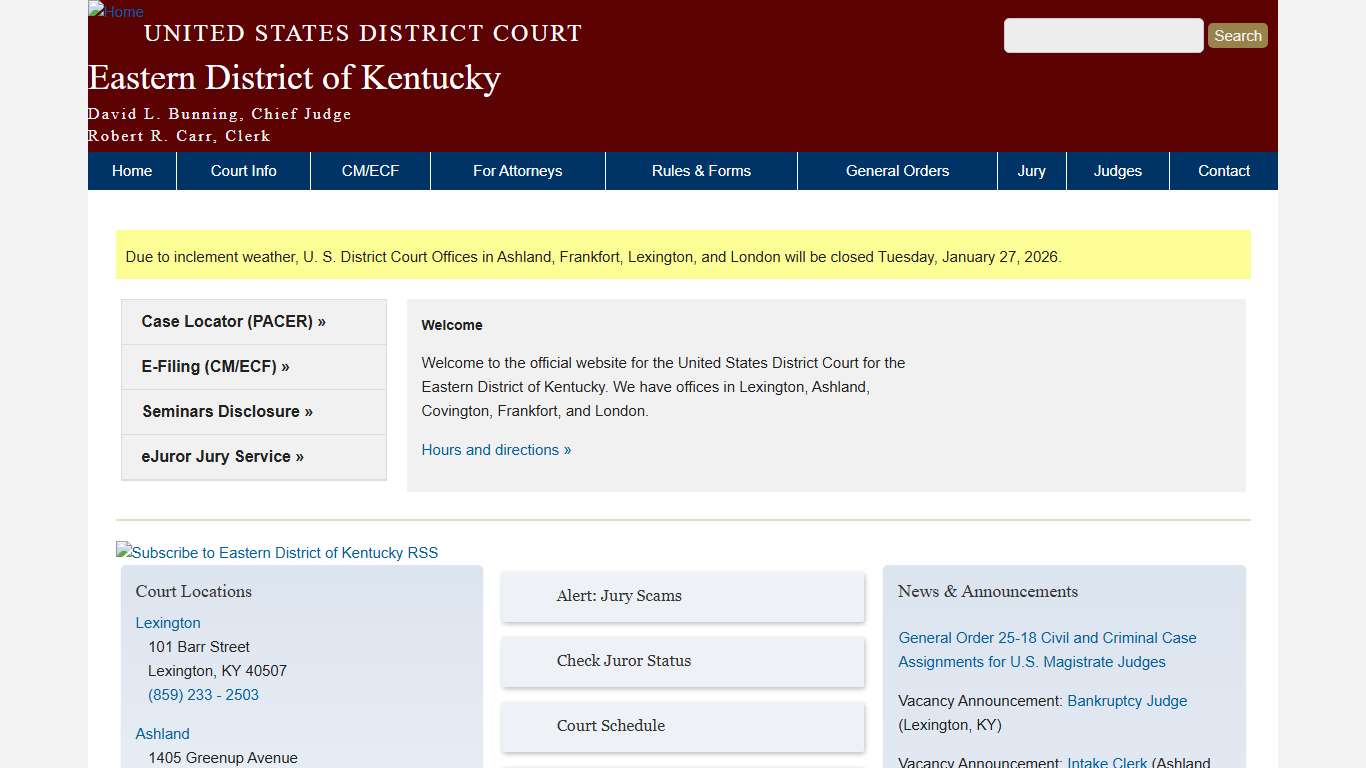1366x768 pixels.
Task: Open the Judges page
Action: [1117, 170]
